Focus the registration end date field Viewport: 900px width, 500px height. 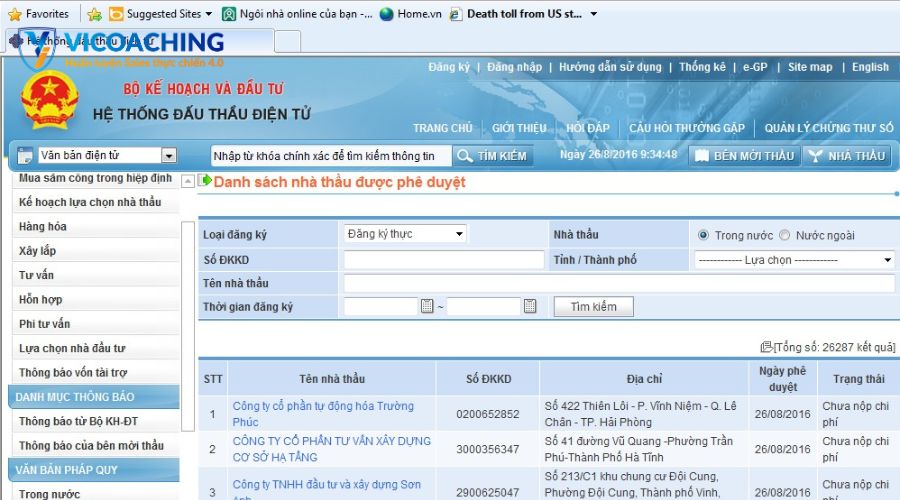(x=483, y=306)
